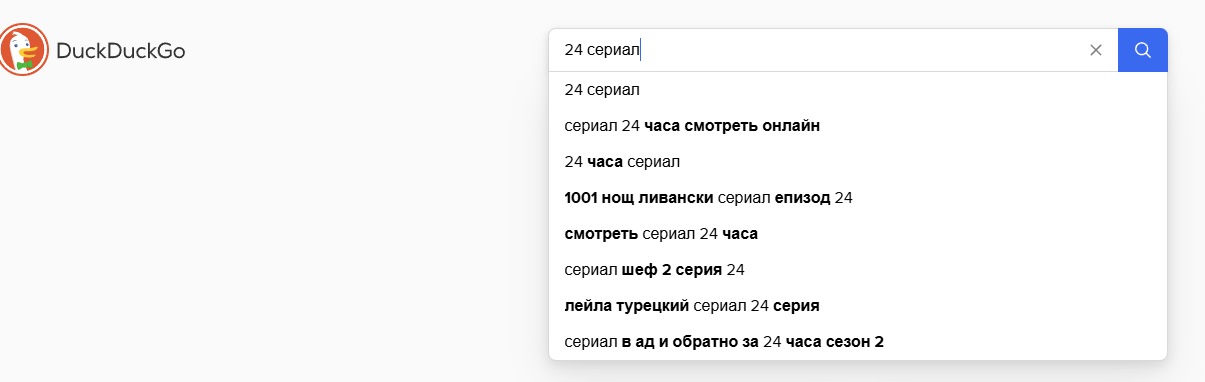Select "лейла турецкий сериал 24 серия" suggestion

point(858,306)
